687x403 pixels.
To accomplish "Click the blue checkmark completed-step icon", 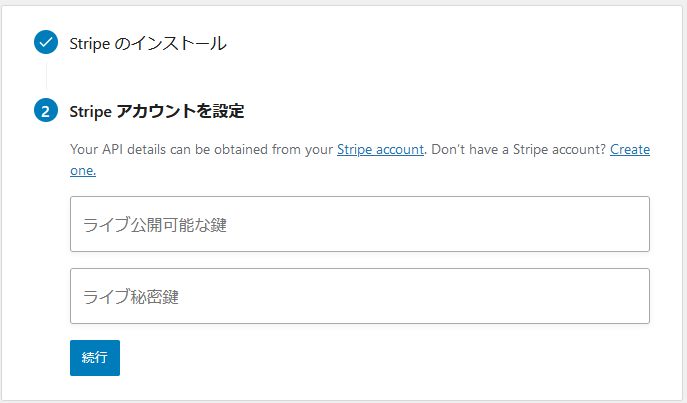I will coord(46,42).
